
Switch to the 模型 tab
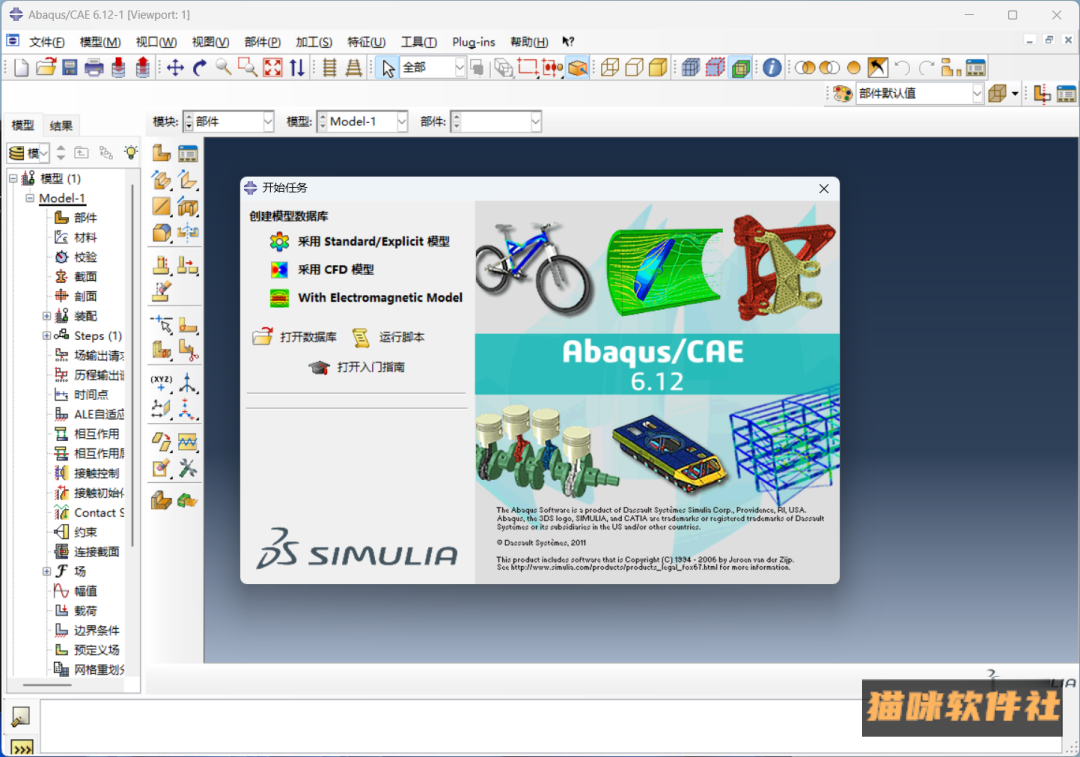coord(23,125)
